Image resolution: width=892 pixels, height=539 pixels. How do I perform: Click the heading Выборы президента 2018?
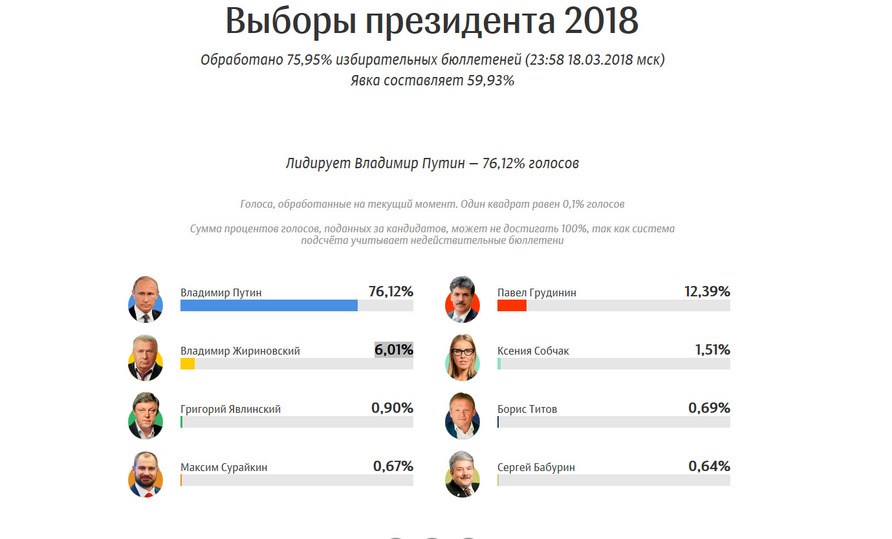[431, 22]
